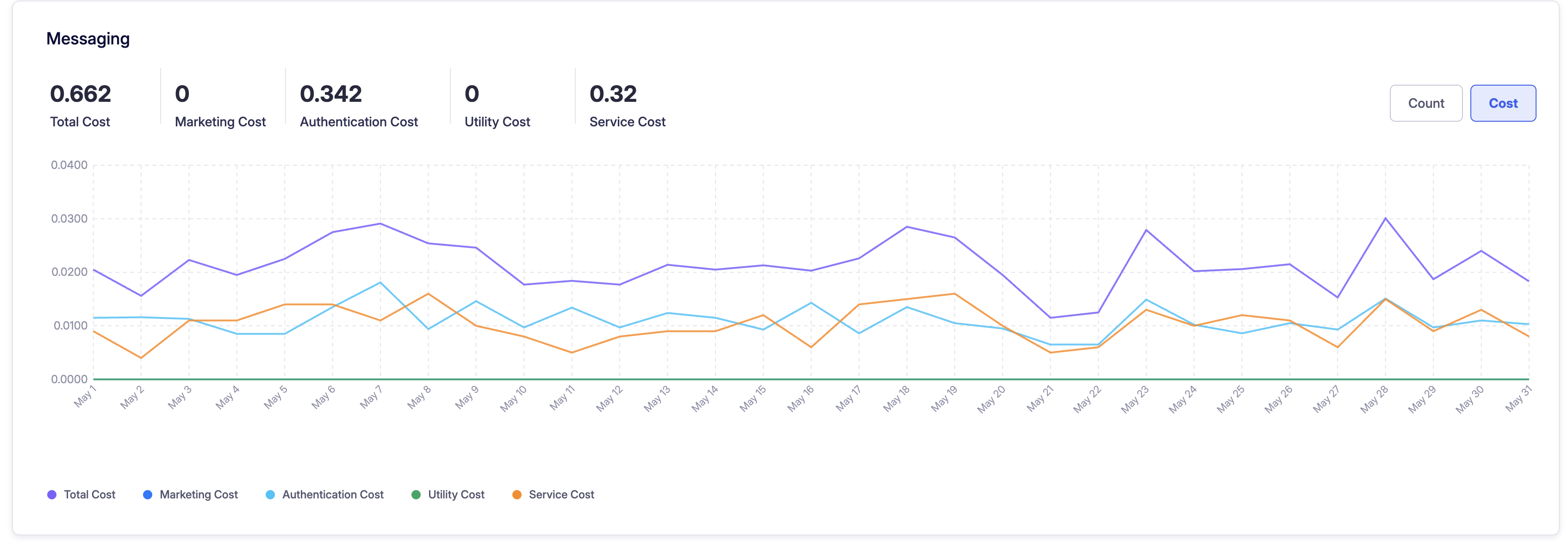Viewport: 1568px width, 547px height.
Task: Click the 0.32 Service Cost value
Action: click(613, 93)
